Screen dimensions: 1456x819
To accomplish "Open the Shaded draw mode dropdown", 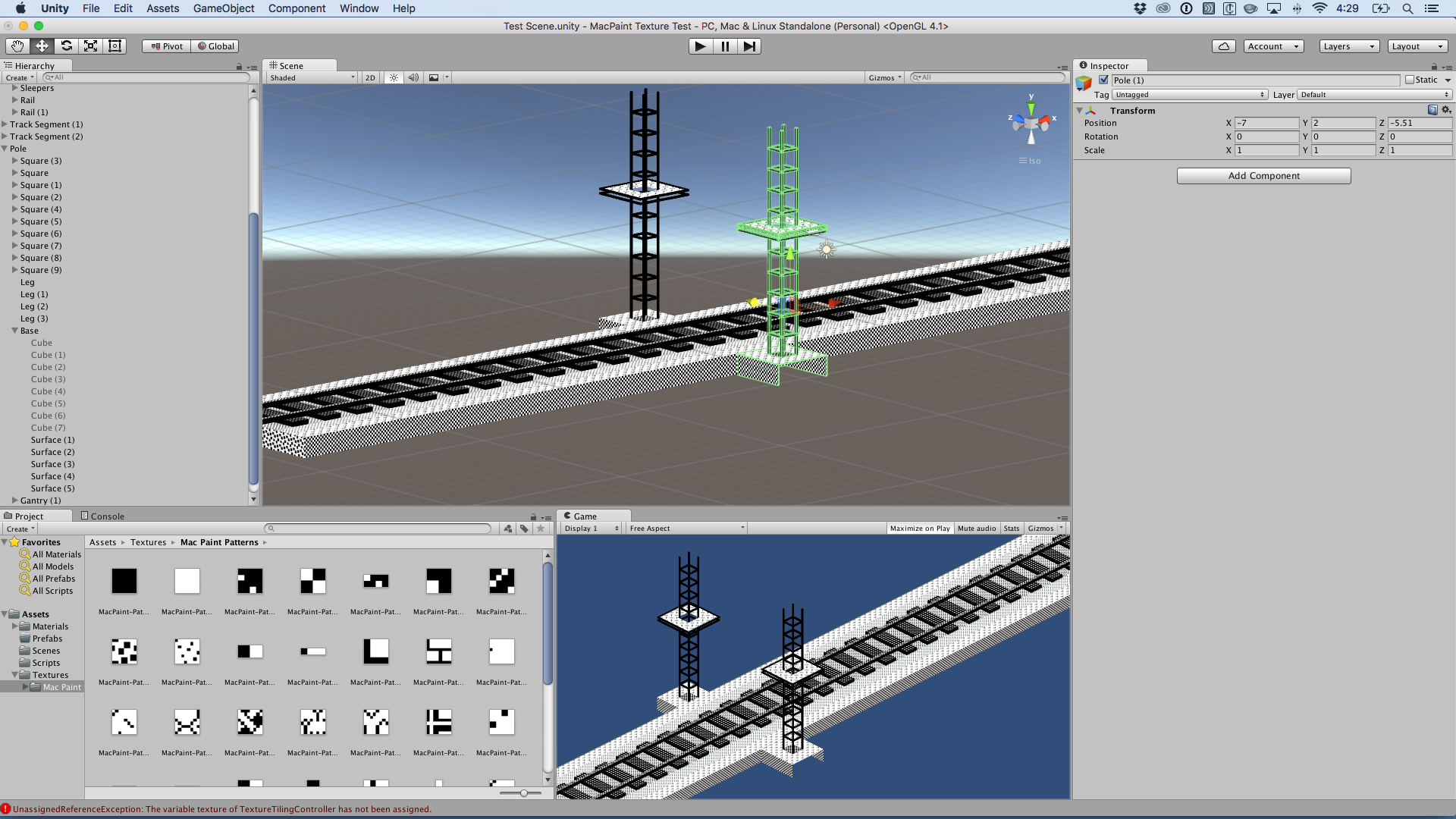I will 312,77.
